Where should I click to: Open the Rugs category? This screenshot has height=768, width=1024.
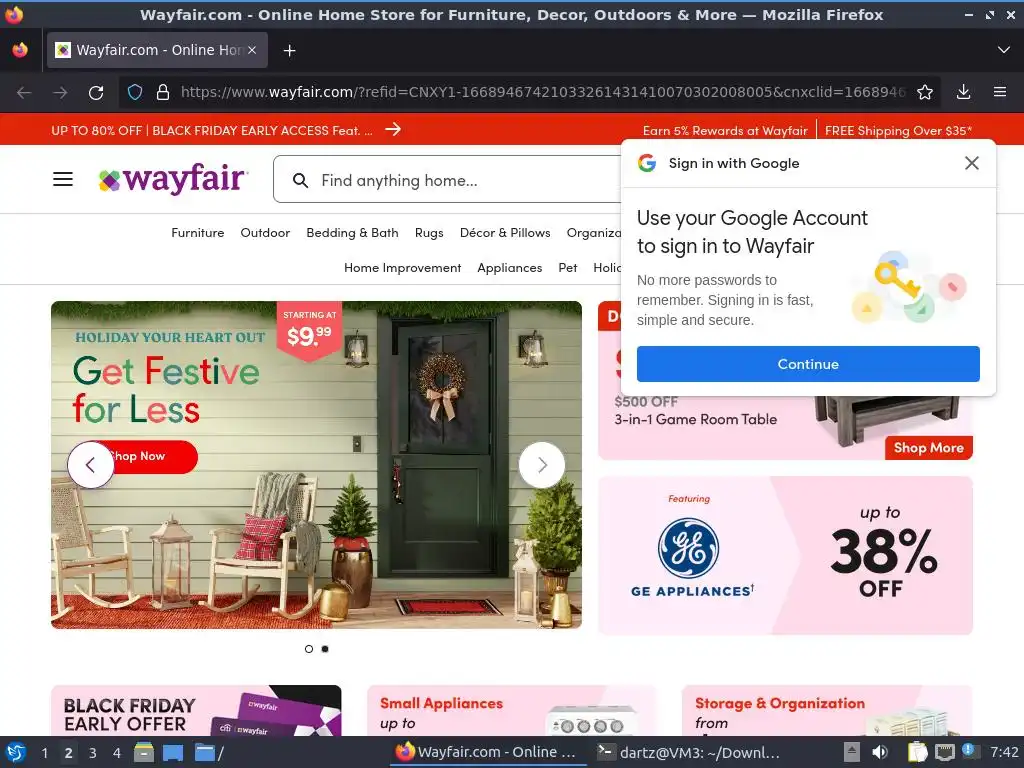(x=429, y=233)
